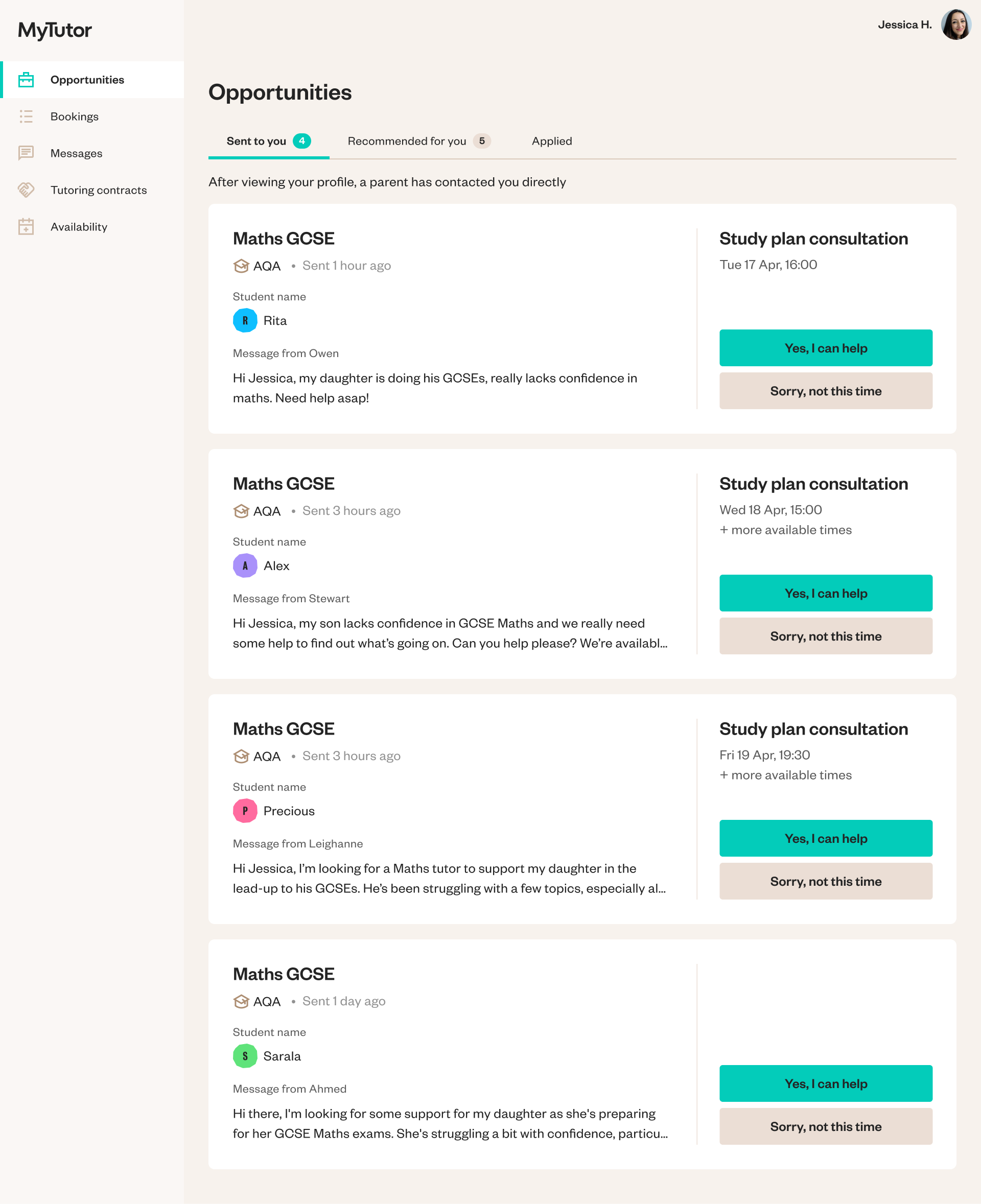Open truncated message from Leighanne
The width and height of the screenshot is (981, 1204).
pos(449,879)
